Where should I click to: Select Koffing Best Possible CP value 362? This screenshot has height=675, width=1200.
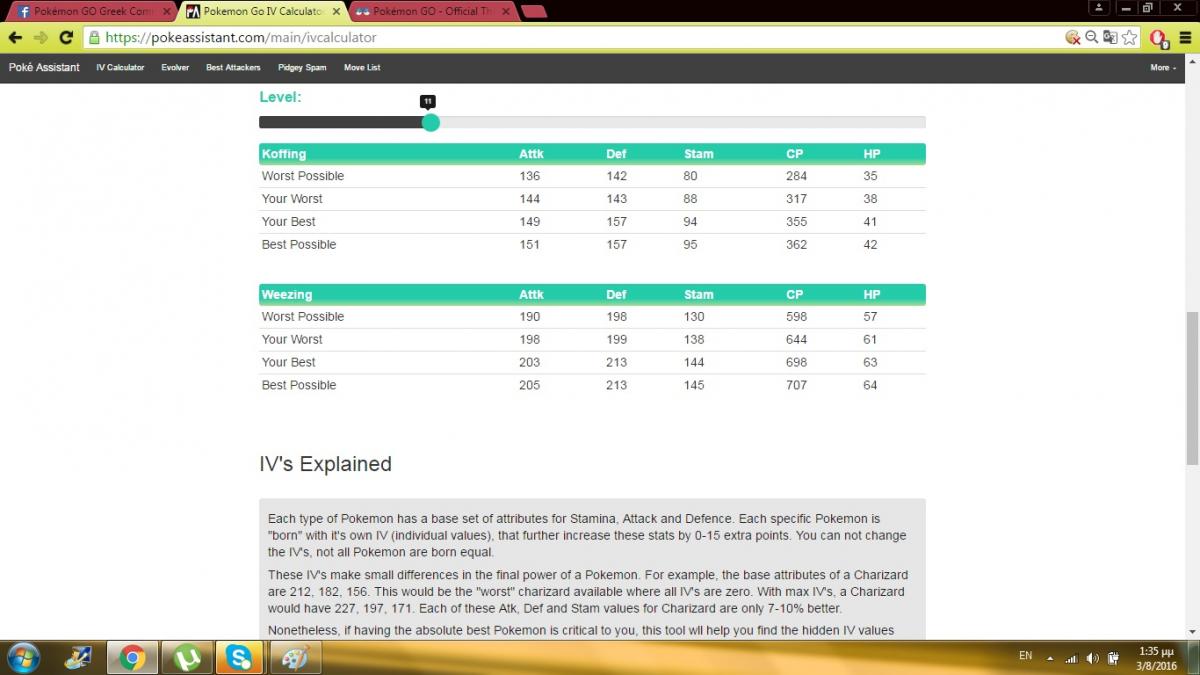797,245
